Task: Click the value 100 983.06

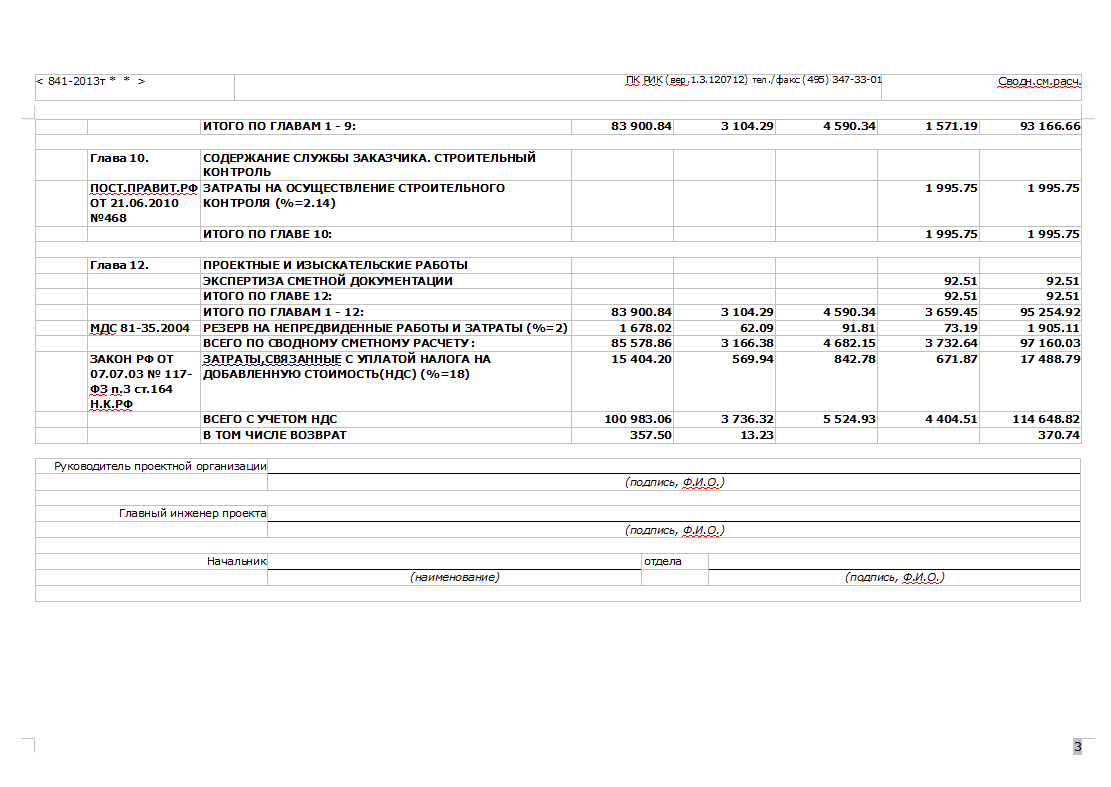Action: pyautogui.click(x=638, y=419)
